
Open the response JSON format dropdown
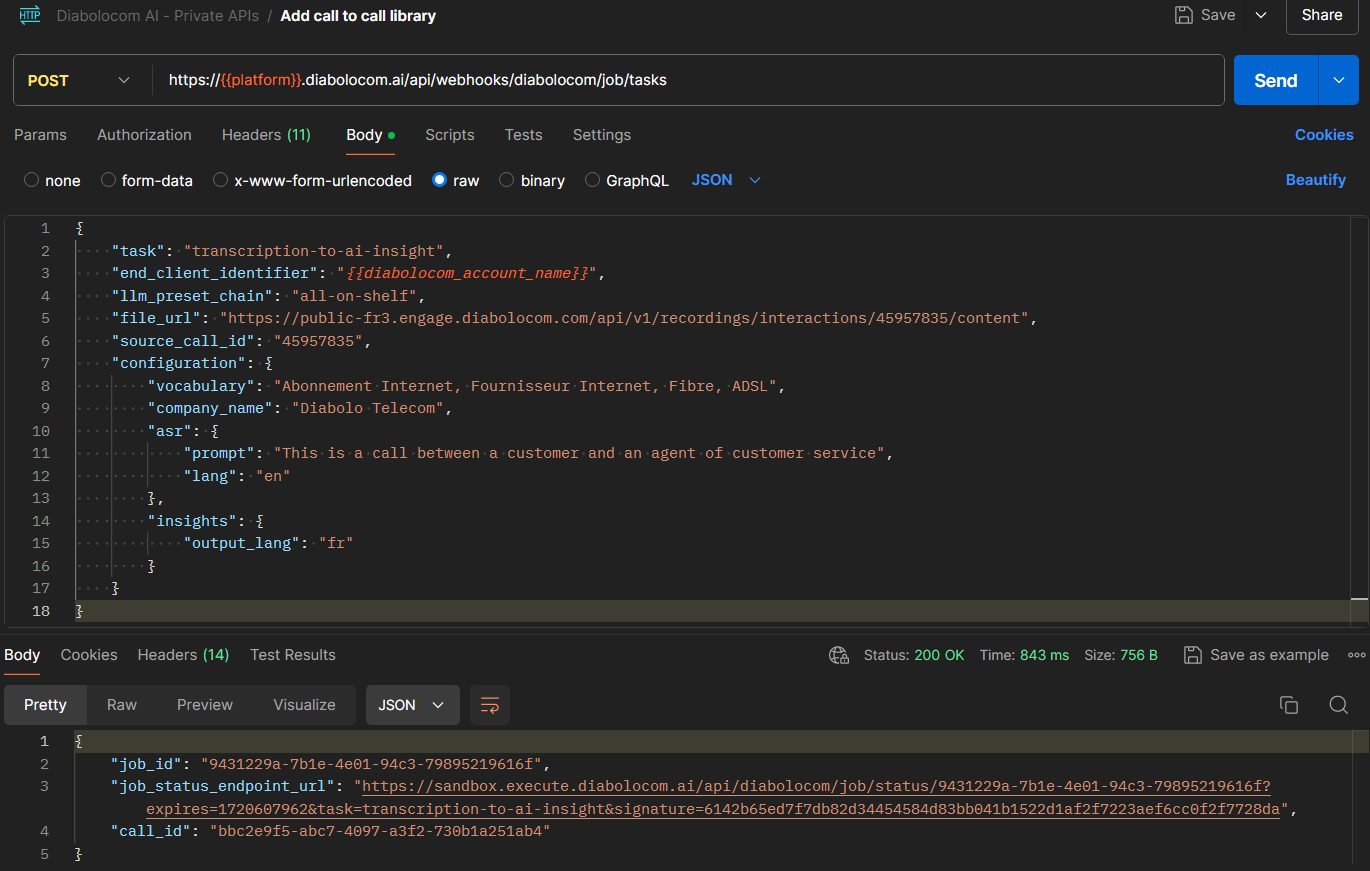point(412,705)
